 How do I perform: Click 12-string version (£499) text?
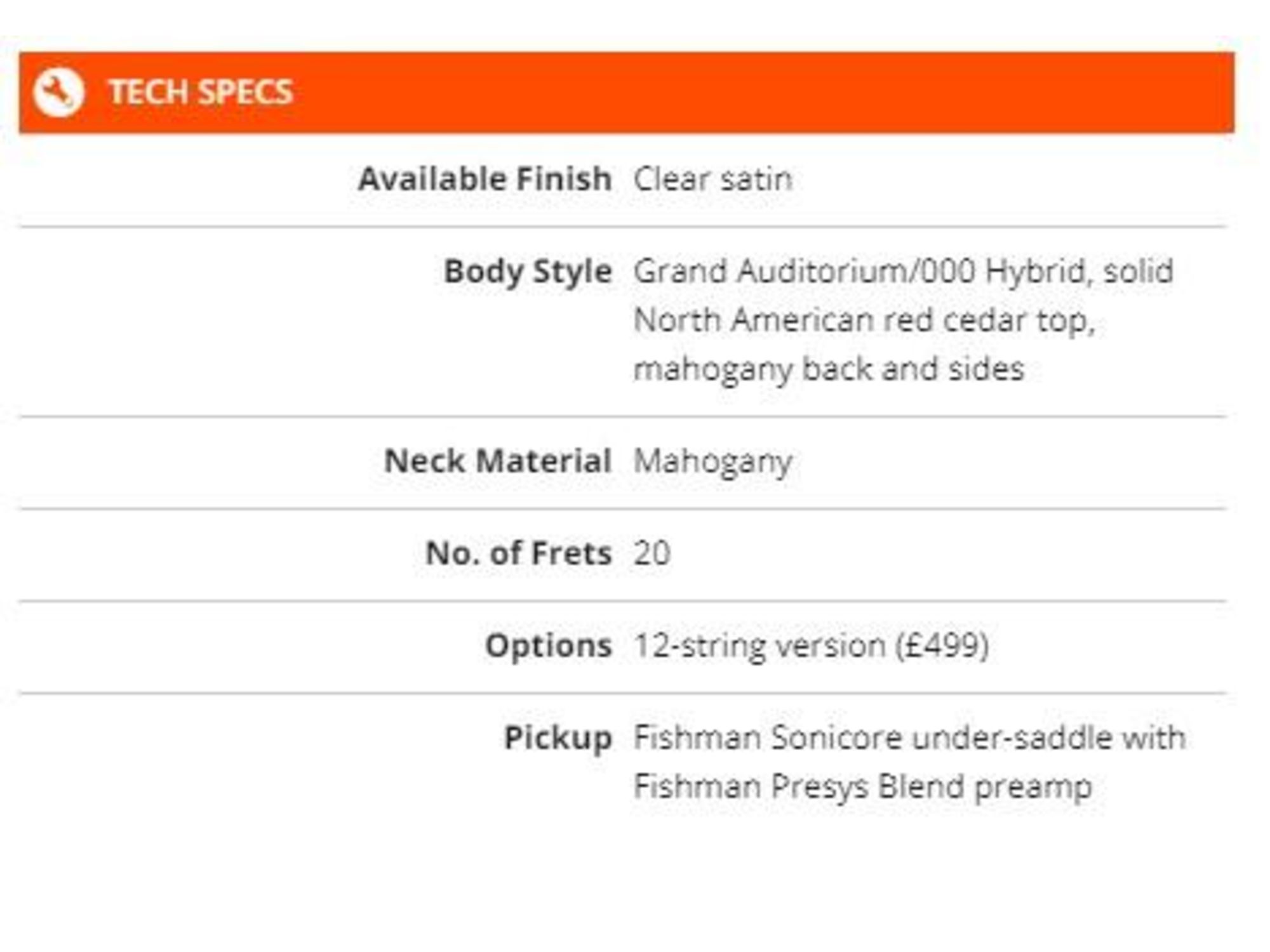tap(812, 647)
